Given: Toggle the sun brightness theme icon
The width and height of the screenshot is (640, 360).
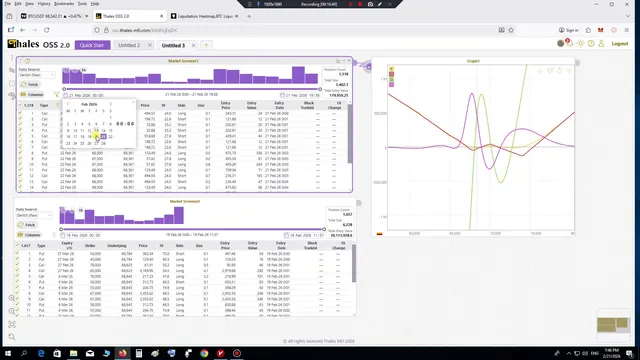Looking at the screenshot, I should pyautogui.click(x=580, y=44).
